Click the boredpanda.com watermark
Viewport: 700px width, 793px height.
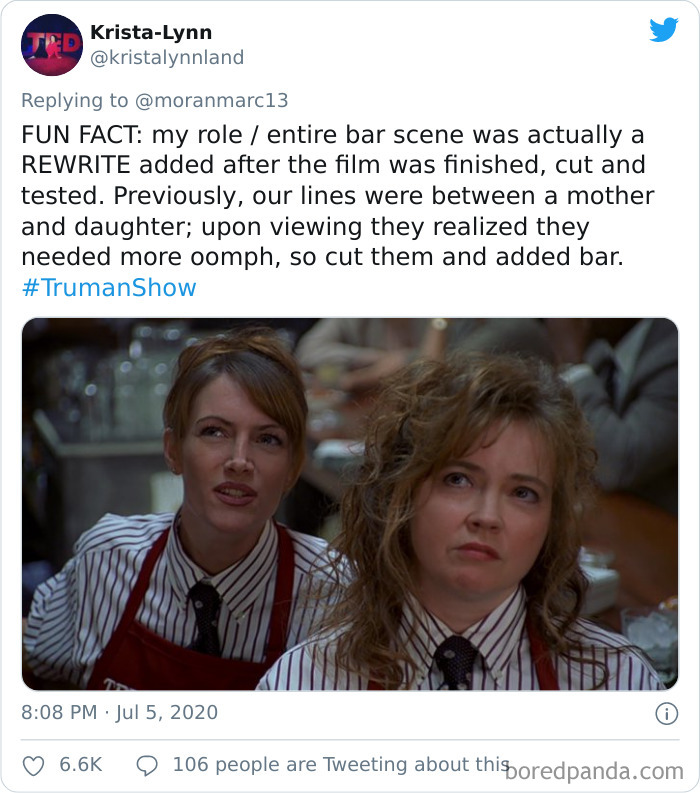click(594, 772)
